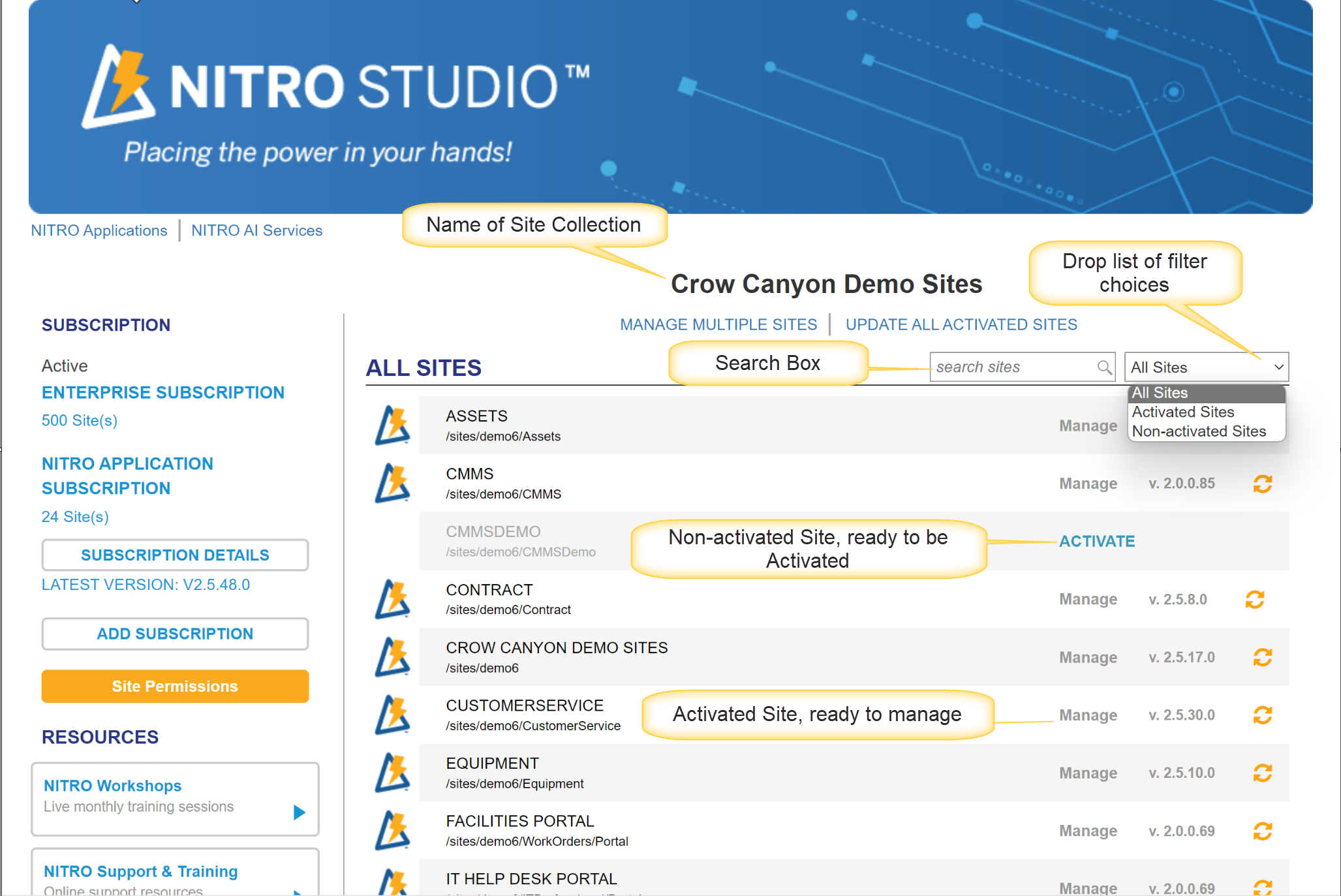
Task: Click the NITRO AI Services menu link
Action: click(256, 230)
